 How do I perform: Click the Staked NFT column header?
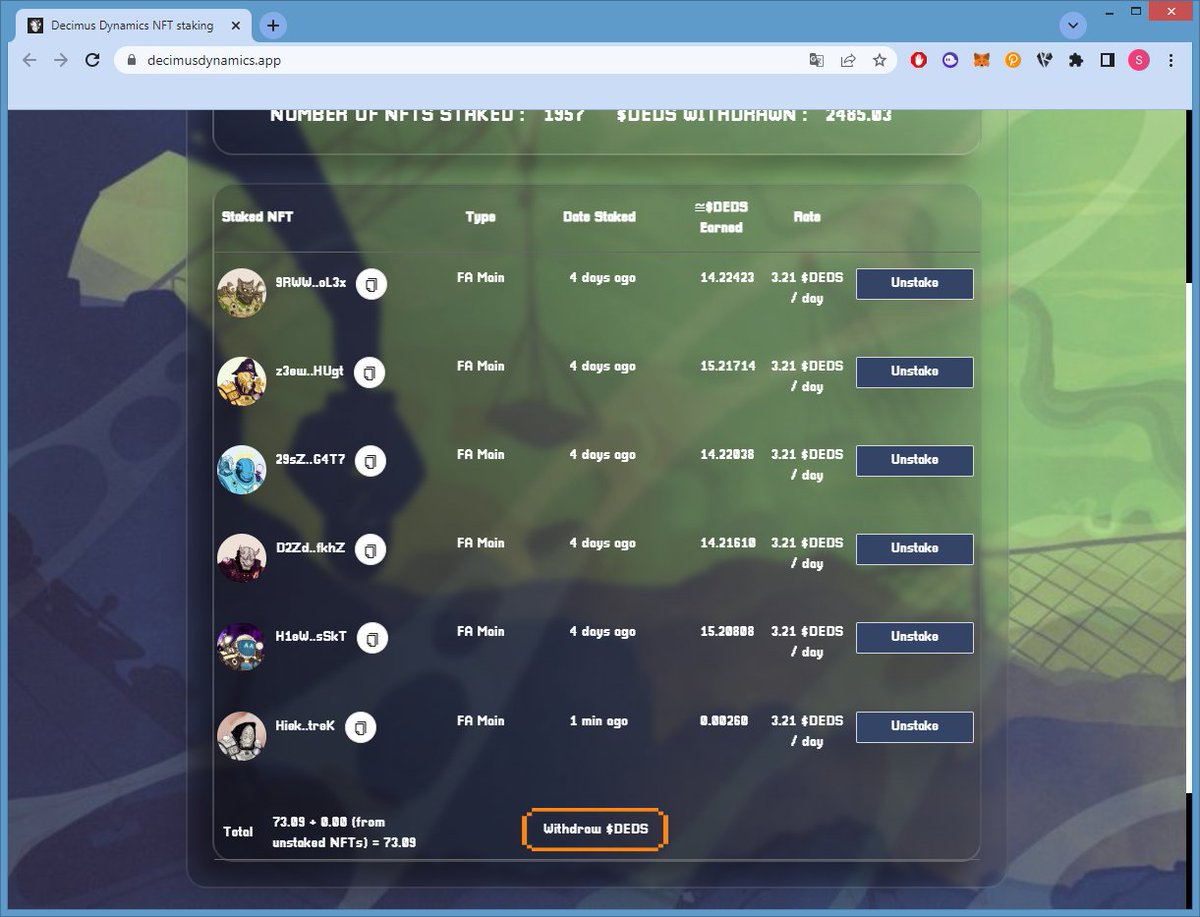point(257,216)
